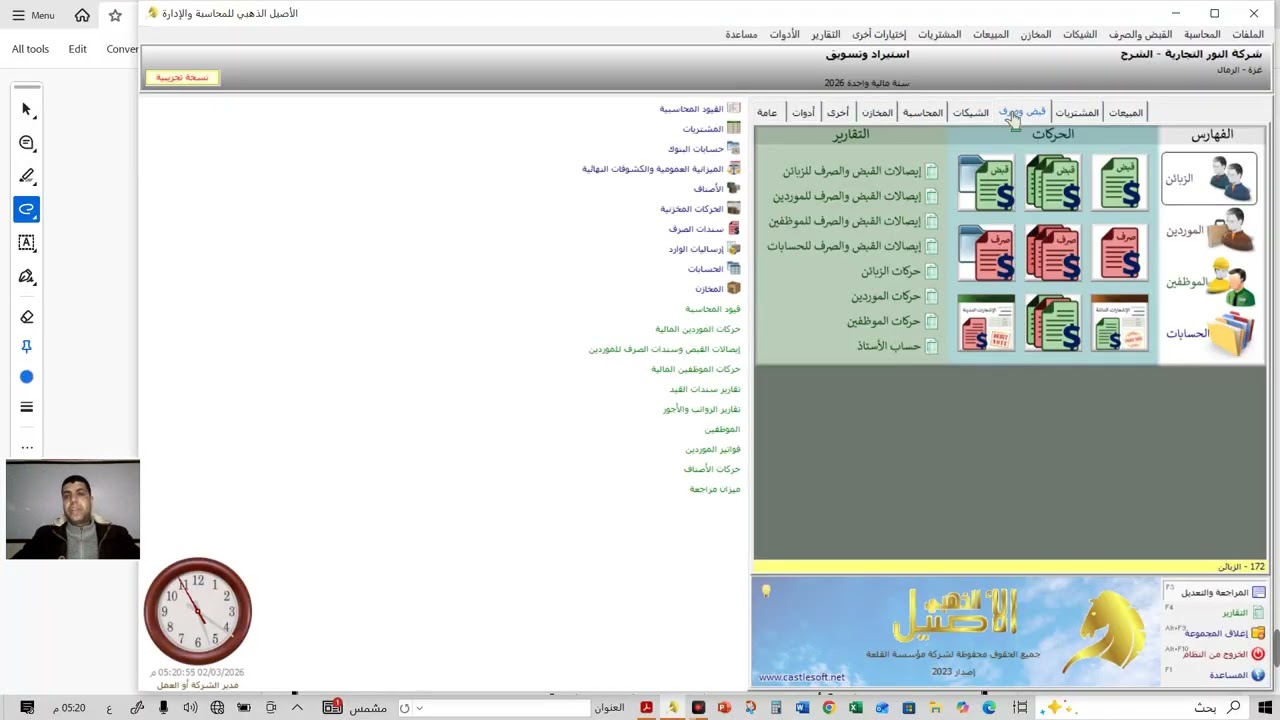Select the text box tool in sidebar
This screenshot has height=720, width=1280.
(27, 243)
